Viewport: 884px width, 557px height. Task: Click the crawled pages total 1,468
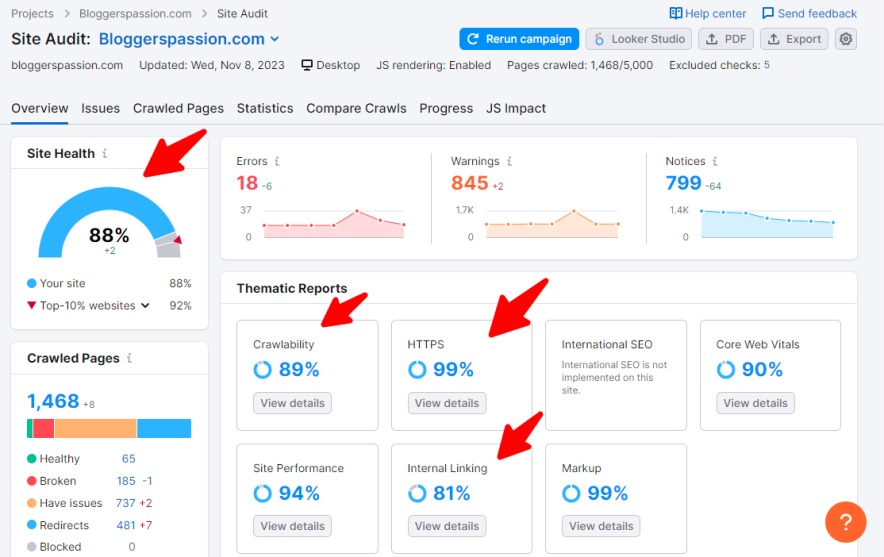coord(53,401)
